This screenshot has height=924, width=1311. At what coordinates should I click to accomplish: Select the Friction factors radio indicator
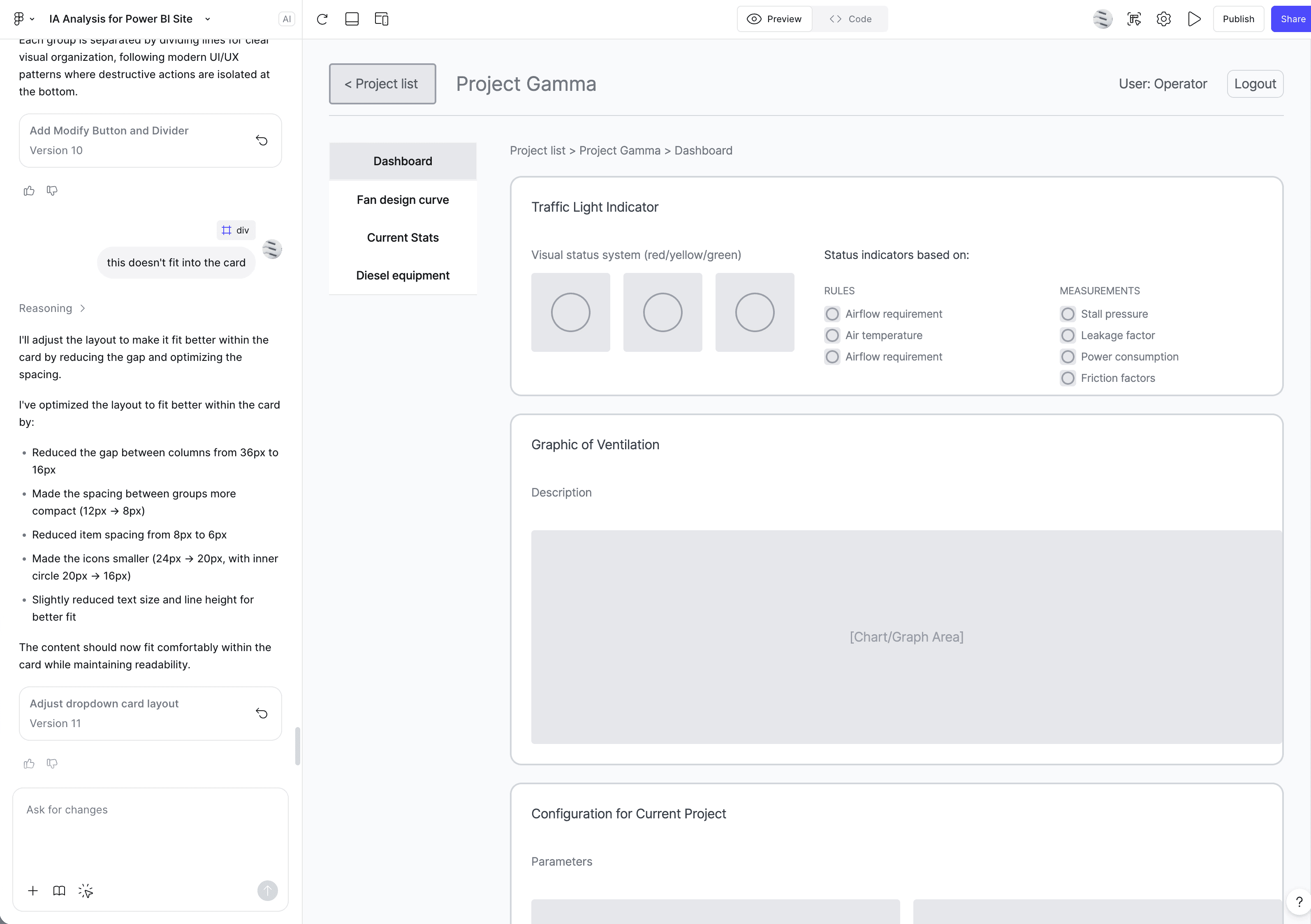coord(1067,378)
